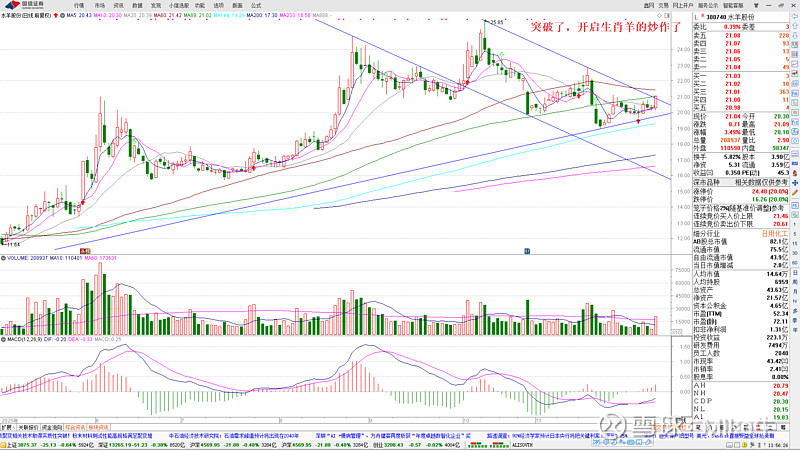Click the 涨停价 24.40 row
The image size is (800, 452).
pyautogui.click(x=741, y=192)
